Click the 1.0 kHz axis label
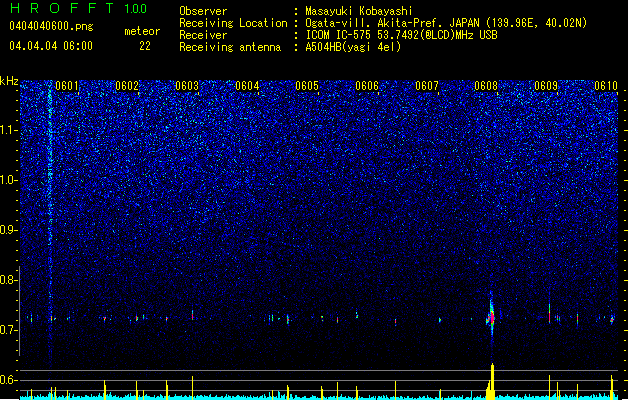Viewport: 629px width, 400px height. click(x=9, y=180)
